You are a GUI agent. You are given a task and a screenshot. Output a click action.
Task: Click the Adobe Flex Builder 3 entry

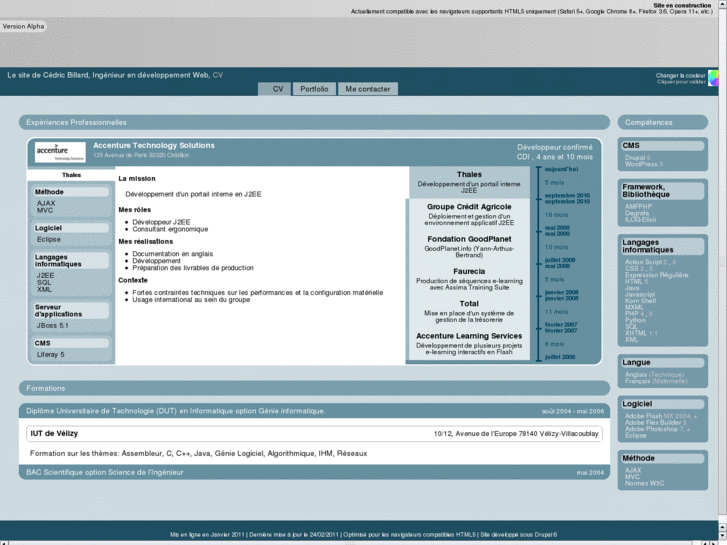pos(655,423)
